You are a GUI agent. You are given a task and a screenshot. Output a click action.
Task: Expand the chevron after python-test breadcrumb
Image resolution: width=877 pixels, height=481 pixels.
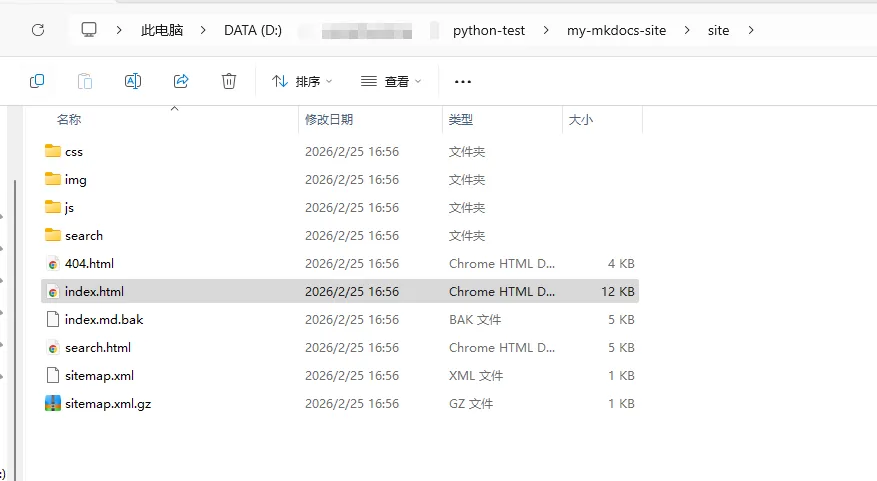pyautogui.click(x=546, y=30)
